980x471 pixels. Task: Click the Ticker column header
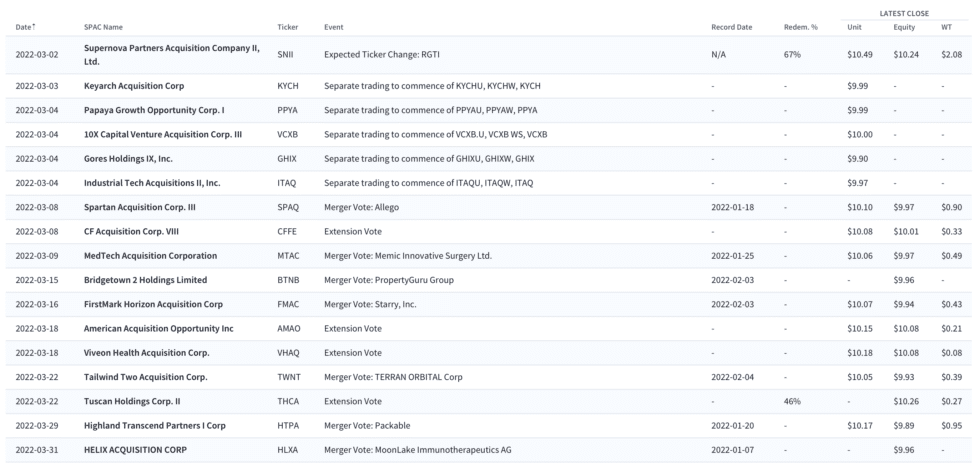point(288,27)
